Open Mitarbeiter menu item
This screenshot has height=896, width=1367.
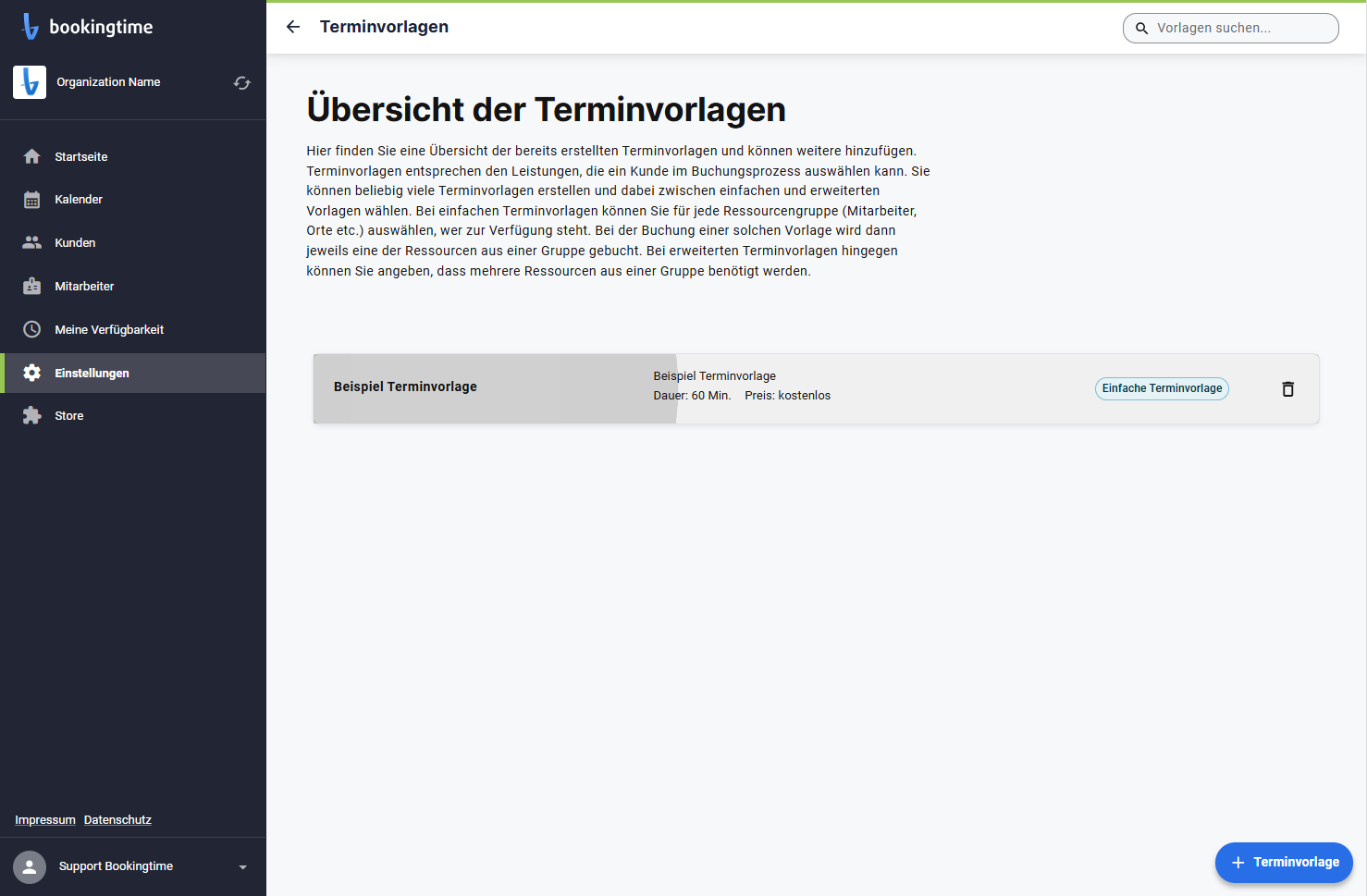pyautogui.click(x=133, y=286)
